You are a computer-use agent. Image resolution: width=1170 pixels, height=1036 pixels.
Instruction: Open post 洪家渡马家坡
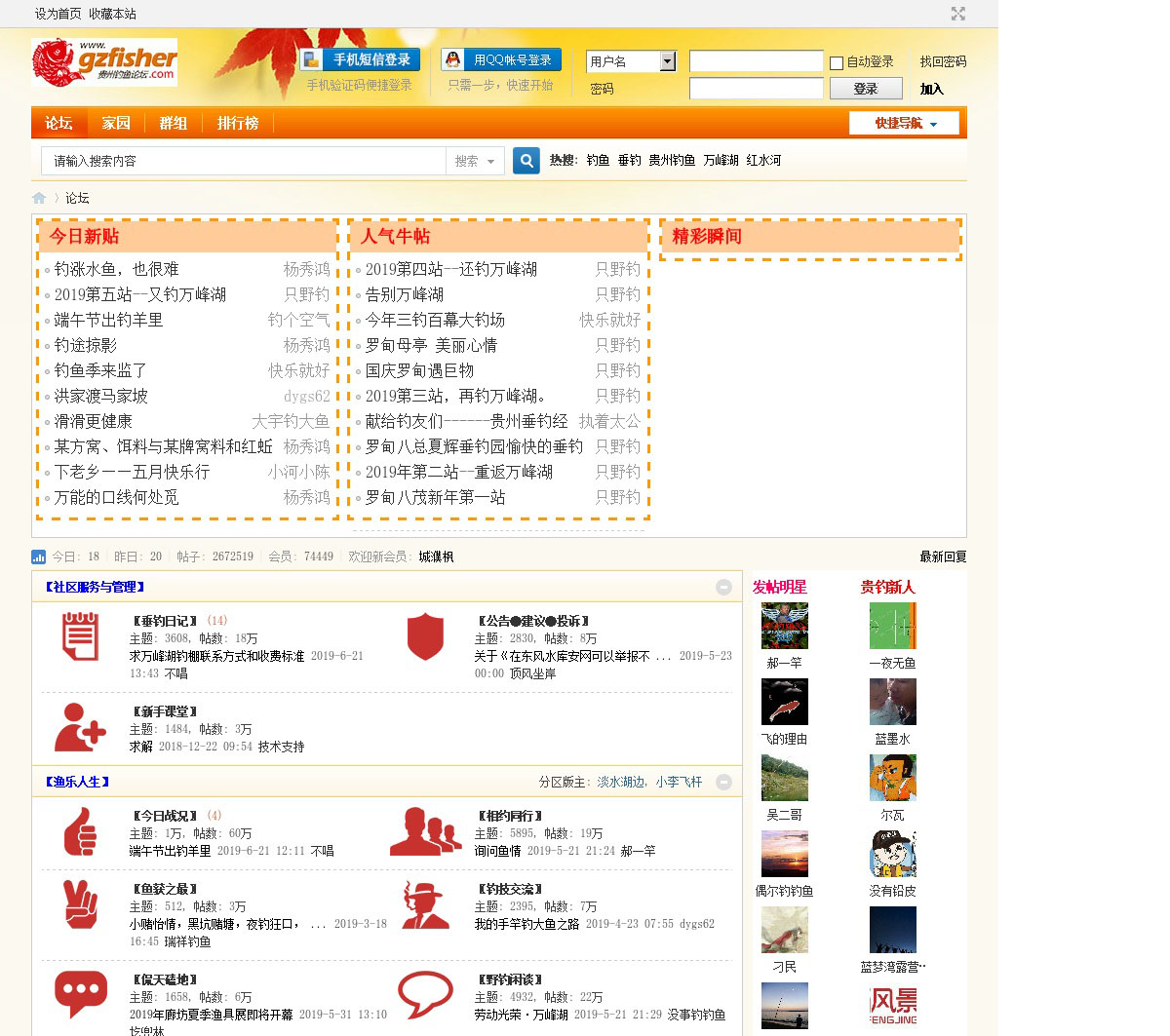pyautogui.click(x=101, y=396)
